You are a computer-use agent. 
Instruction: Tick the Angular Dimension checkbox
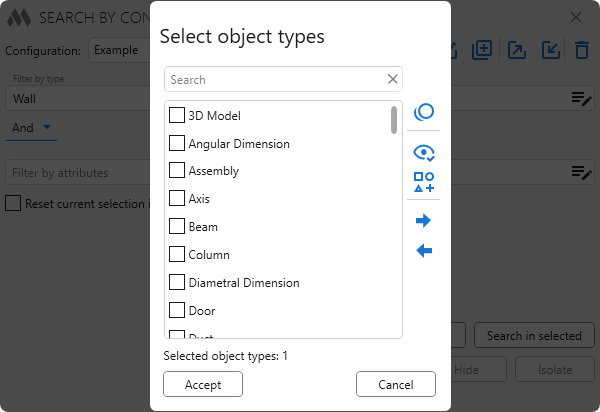tap(177, 143)
